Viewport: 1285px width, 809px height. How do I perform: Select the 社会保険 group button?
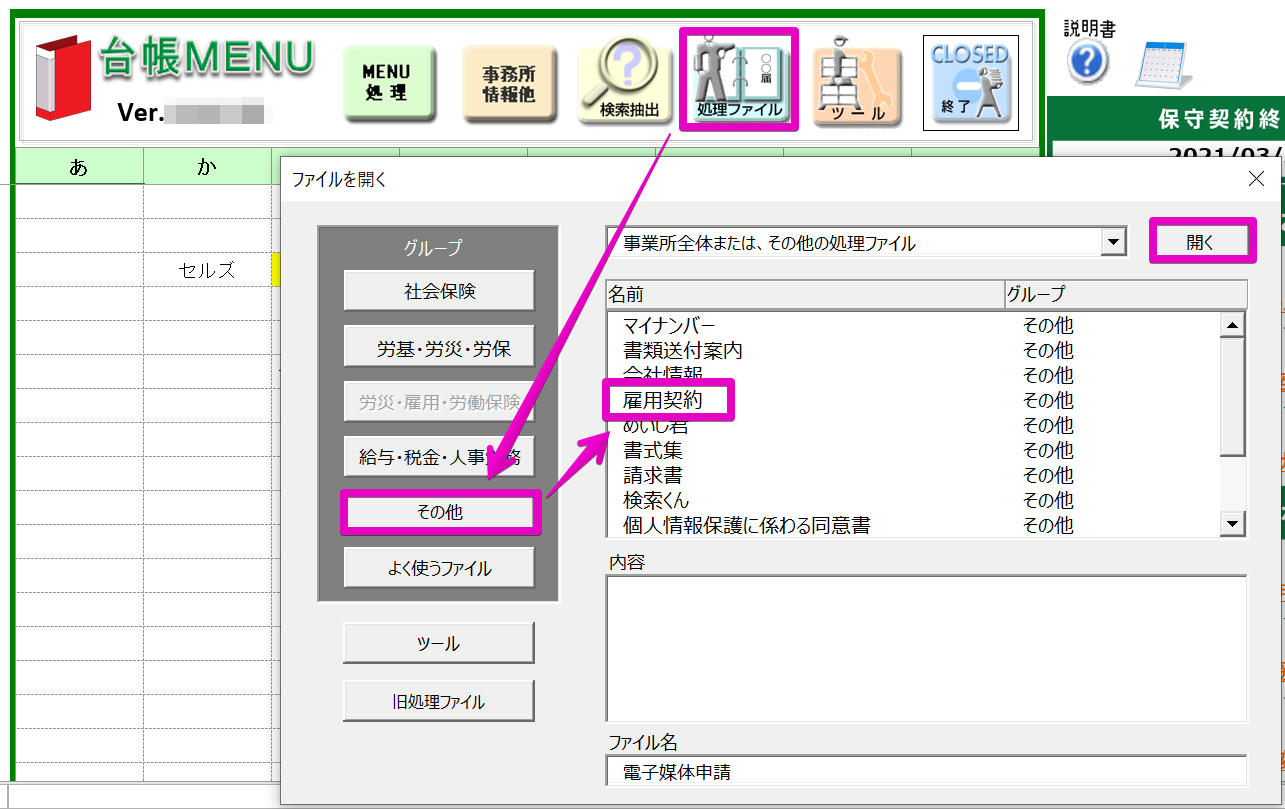[439, 291]
